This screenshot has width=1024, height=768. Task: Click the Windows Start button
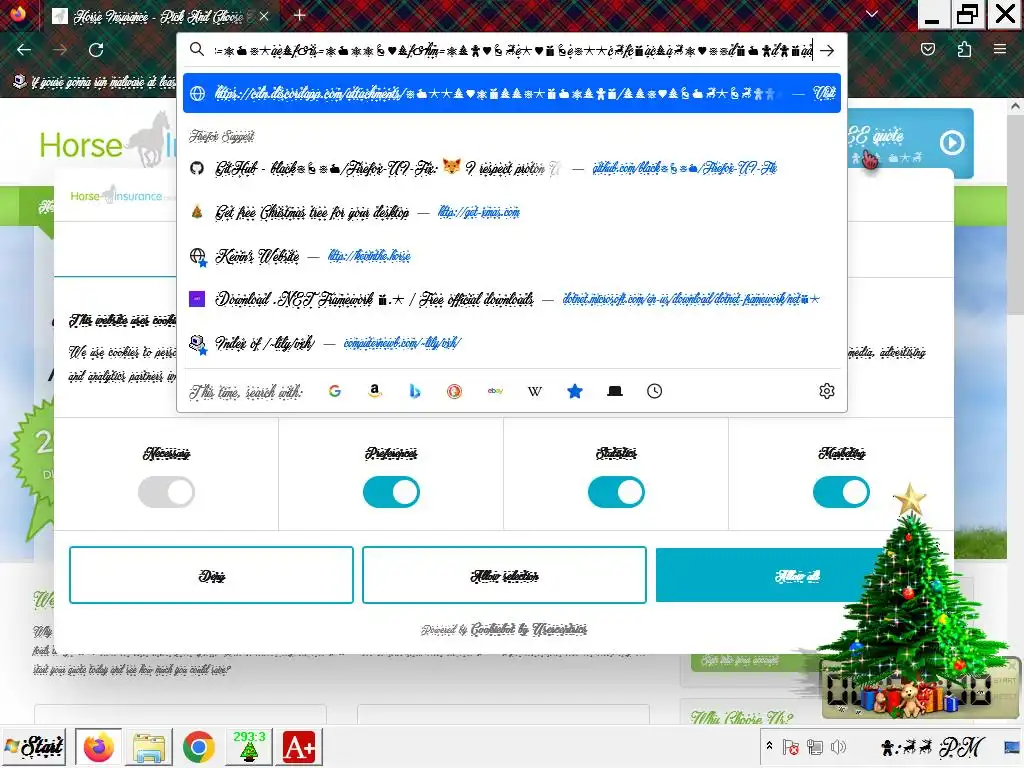(35, 746)
